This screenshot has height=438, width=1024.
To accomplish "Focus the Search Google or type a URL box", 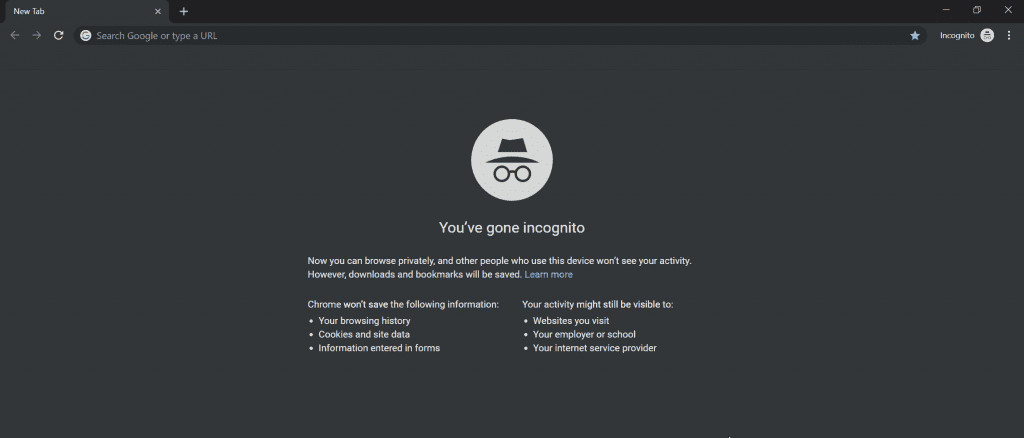I will (x=500, y=36).
